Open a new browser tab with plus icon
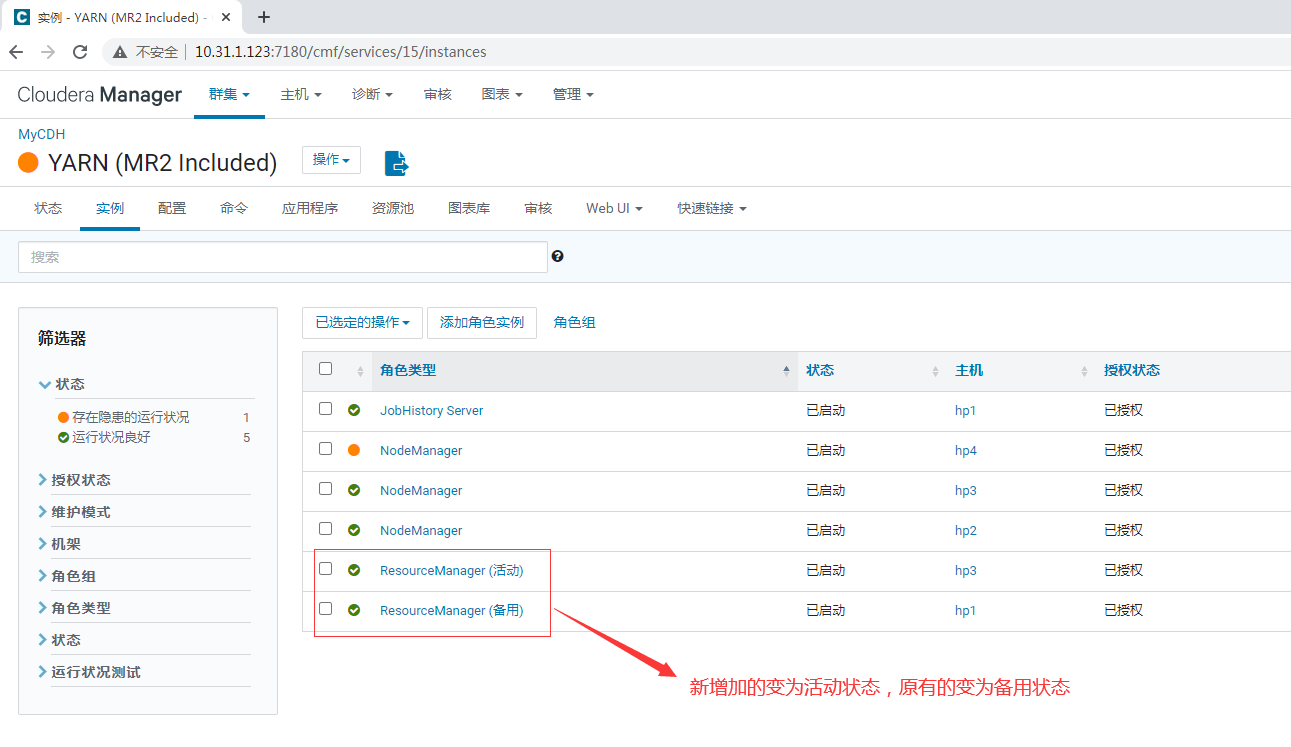 coord(264,17)
